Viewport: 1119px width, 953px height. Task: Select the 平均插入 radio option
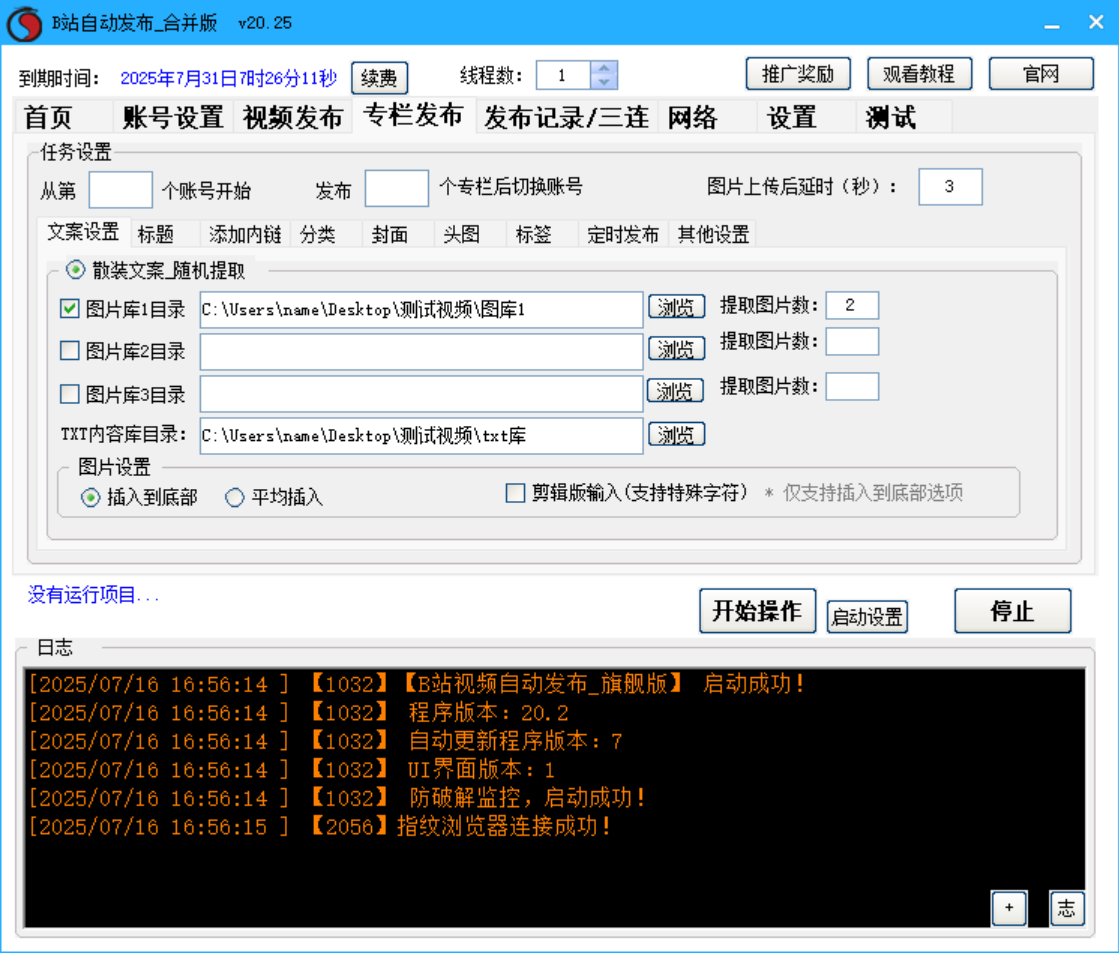pos(234,497)
